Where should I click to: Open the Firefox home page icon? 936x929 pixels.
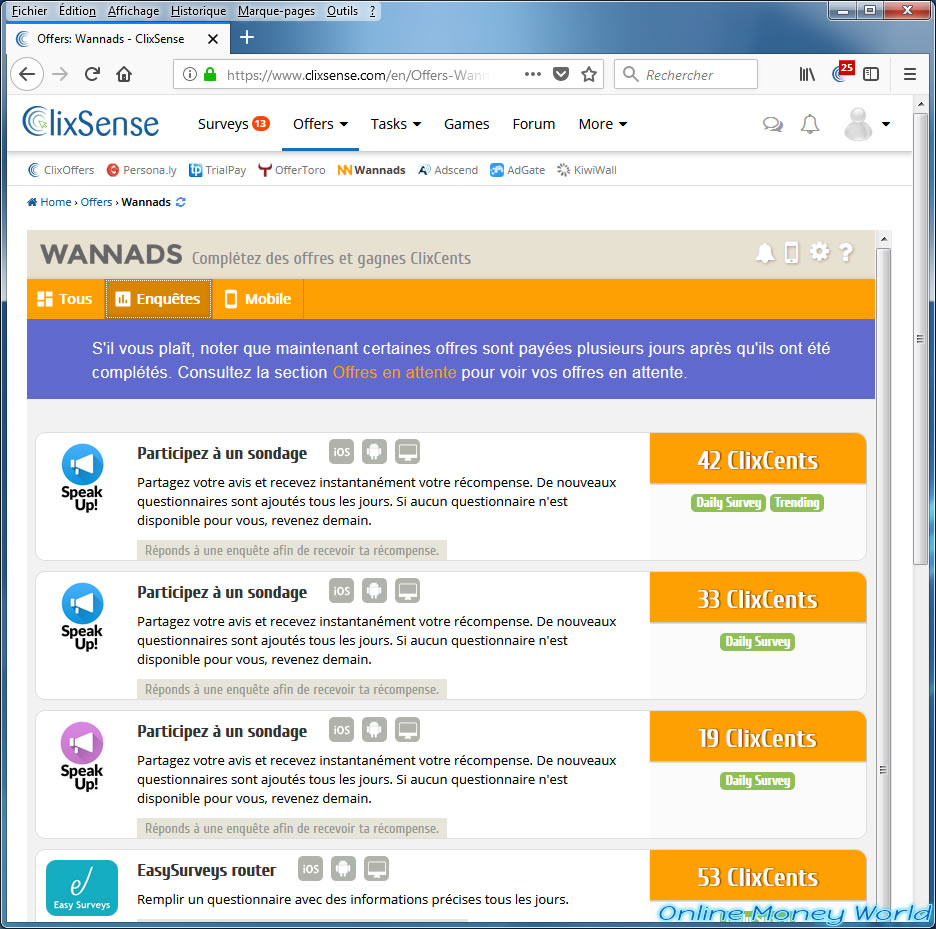coord(124,74)
